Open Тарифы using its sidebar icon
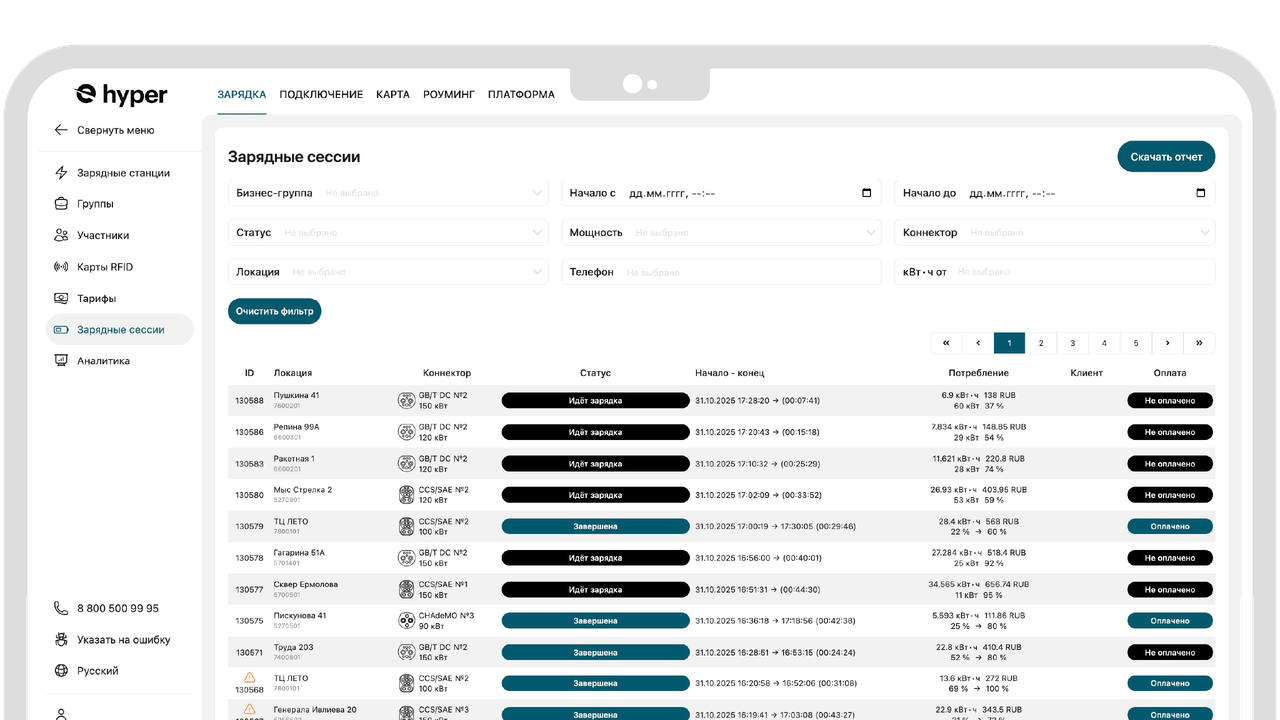This screenshot has height=720, width=1280. [62, 297]
